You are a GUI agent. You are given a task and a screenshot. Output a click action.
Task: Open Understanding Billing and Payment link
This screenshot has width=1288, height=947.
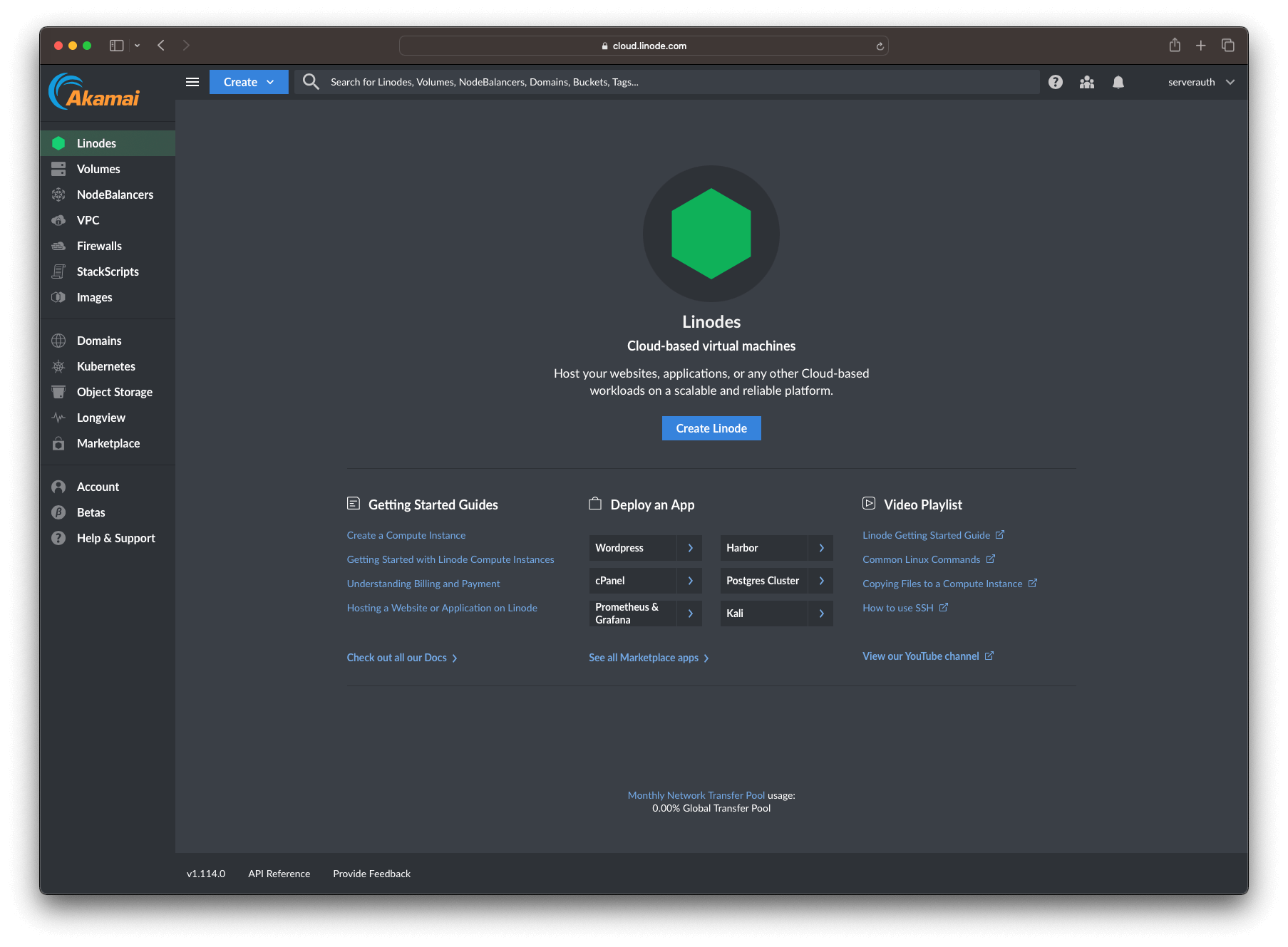coord(423,584)
